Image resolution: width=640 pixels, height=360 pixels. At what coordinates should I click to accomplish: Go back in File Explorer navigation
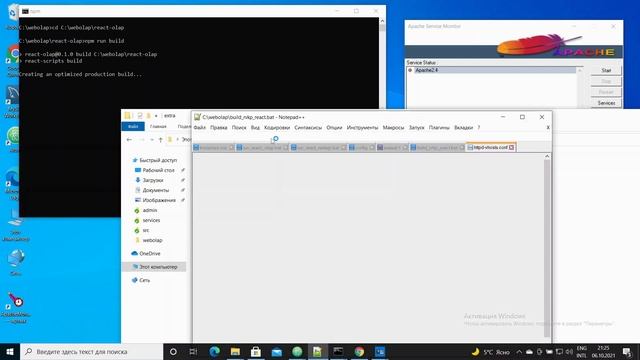tap(129, 140)
